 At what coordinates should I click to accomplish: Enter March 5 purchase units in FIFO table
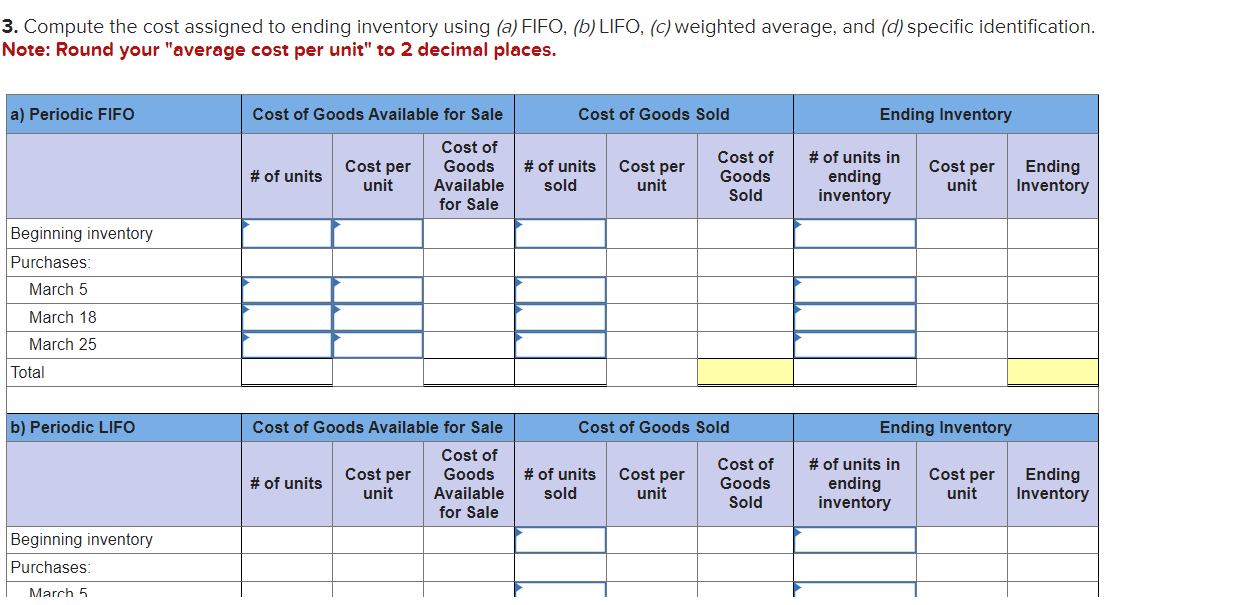click(286, 289)
